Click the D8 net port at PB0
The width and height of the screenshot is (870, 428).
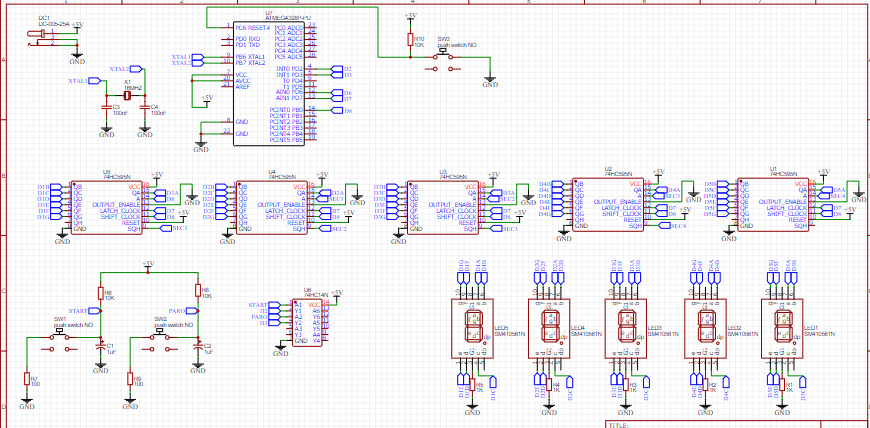tap(342, 111)
